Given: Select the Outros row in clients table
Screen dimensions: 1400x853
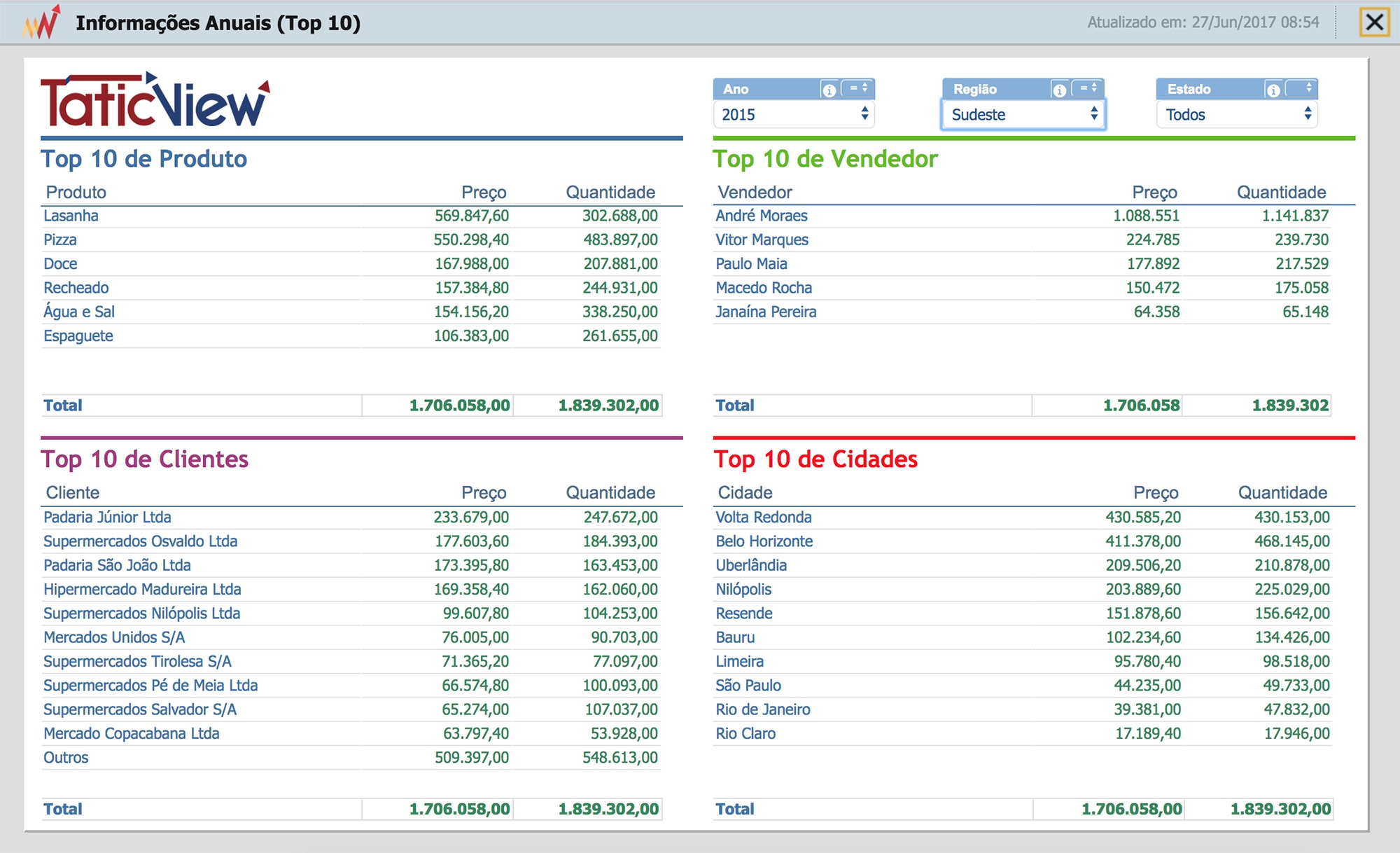Looking at the screenshot, I should coord(351,758).
